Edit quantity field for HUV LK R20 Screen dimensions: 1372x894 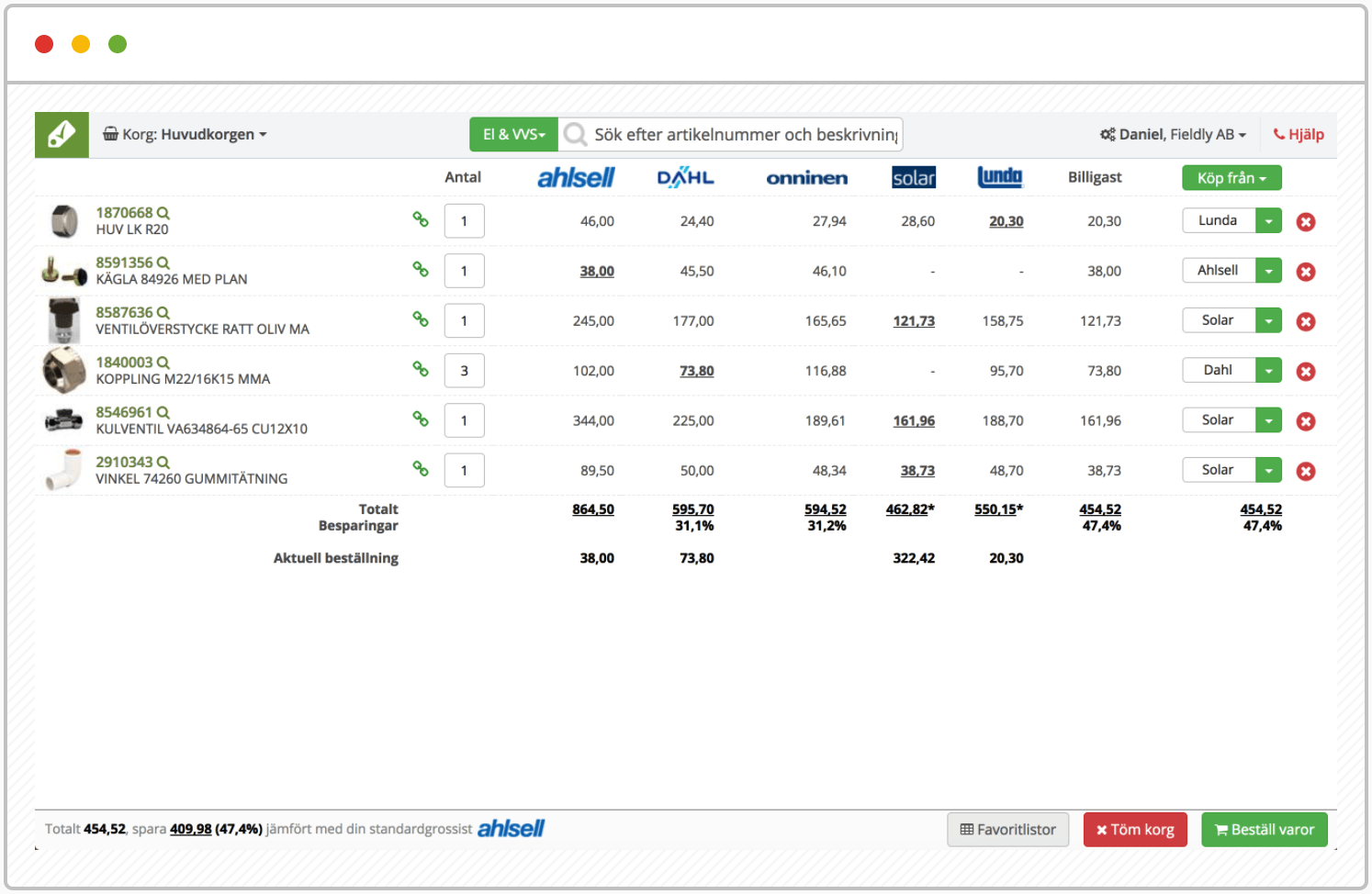click(x=465, y=221)
